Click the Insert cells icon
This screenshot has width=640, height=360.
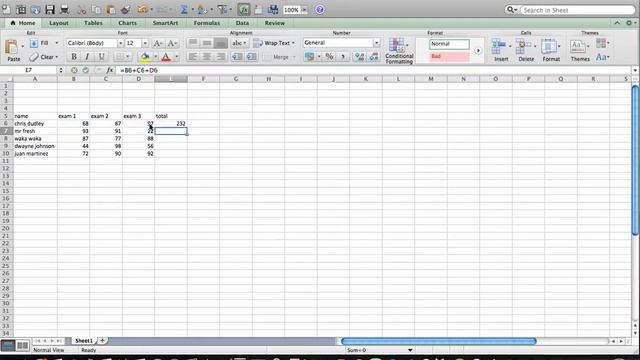point(501,50)
